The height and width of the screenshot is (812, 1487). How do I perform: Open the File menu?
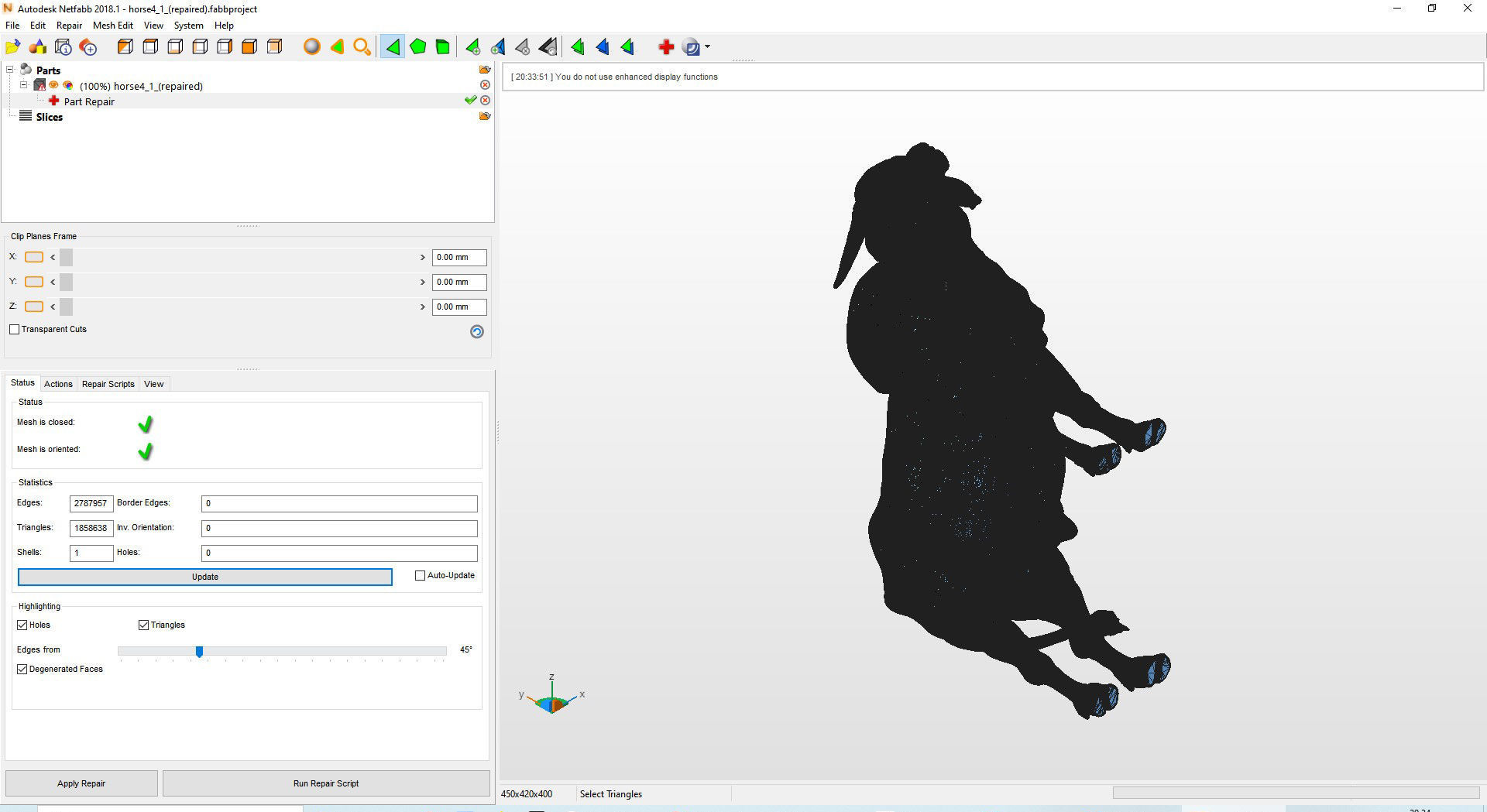[x=12, y=26]
